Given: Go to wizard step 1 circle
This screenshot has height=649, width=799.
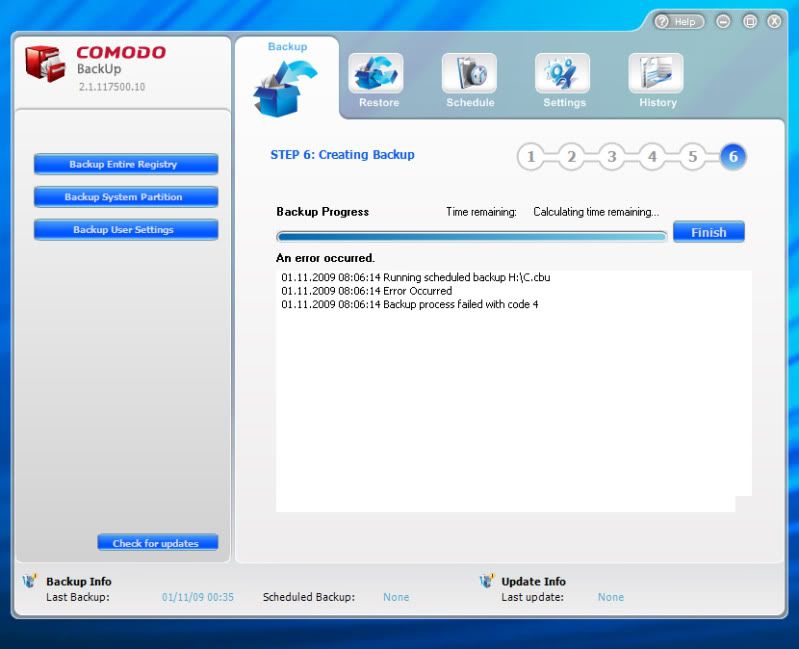Looking at the screenshot, I should coord(531,156).
